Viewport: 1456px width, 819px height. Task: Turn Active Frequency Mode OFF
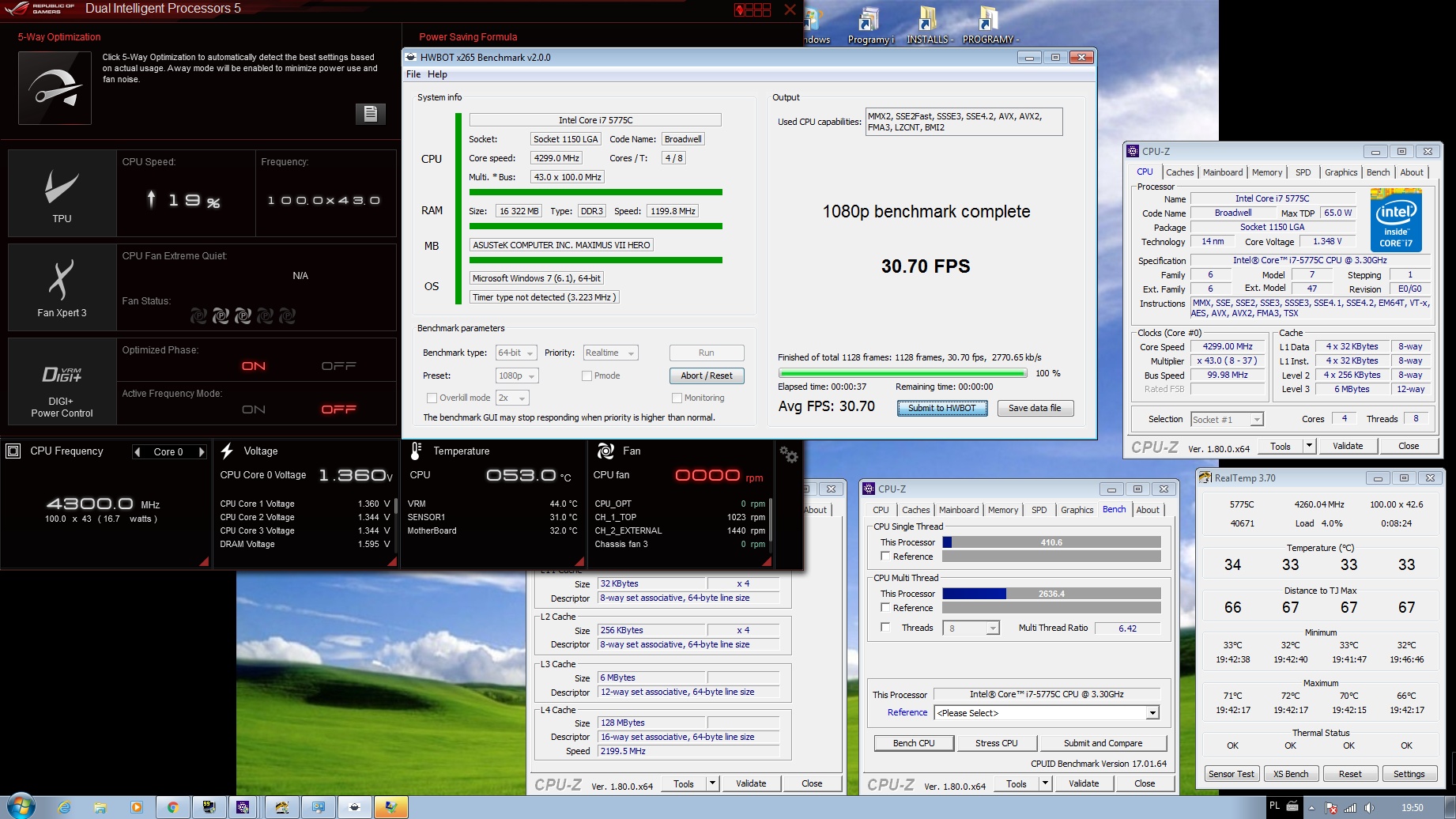[x=339, y=409]
